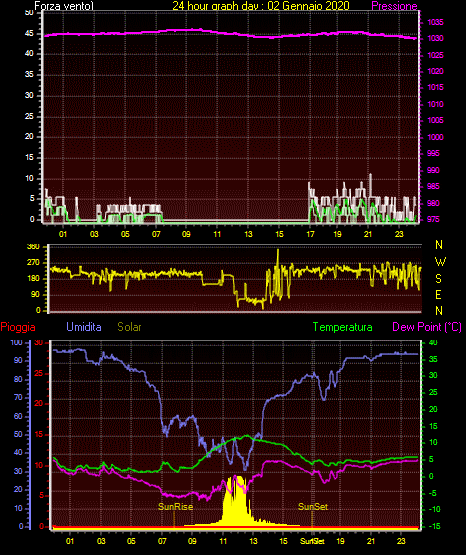Screen dimensions: 466x555
Task: Click the Pressione legend label
Action: click(x=394, y=6)
